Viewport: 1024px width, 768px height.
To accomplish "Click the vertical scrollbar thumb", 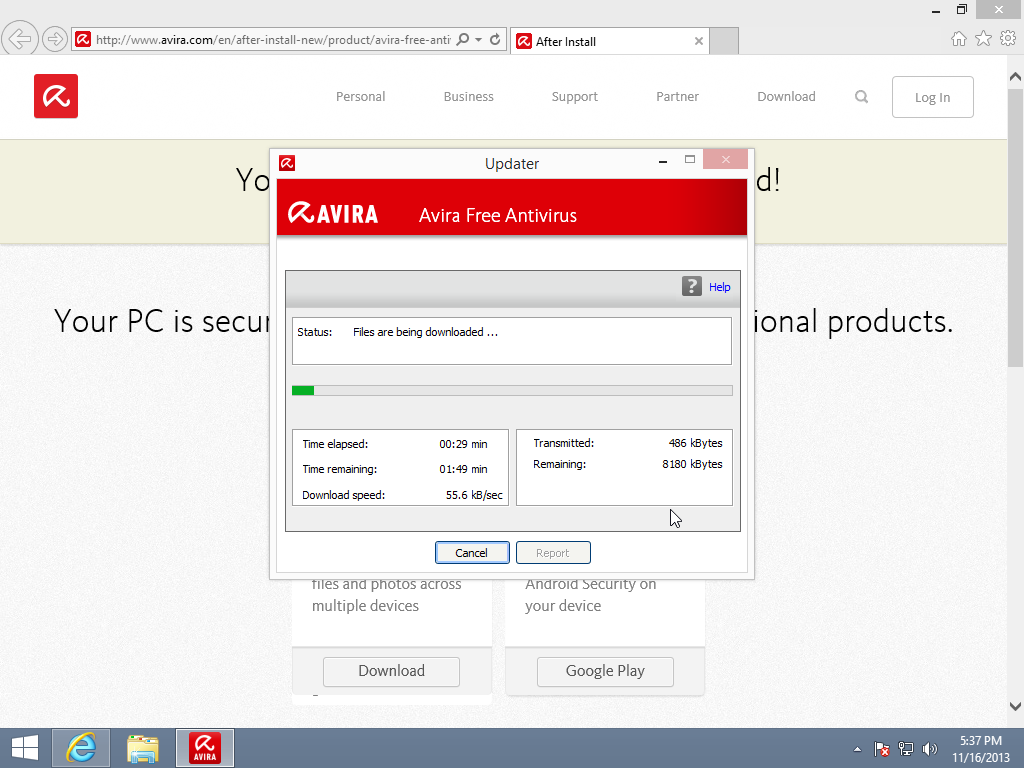I will point(1016,227).
